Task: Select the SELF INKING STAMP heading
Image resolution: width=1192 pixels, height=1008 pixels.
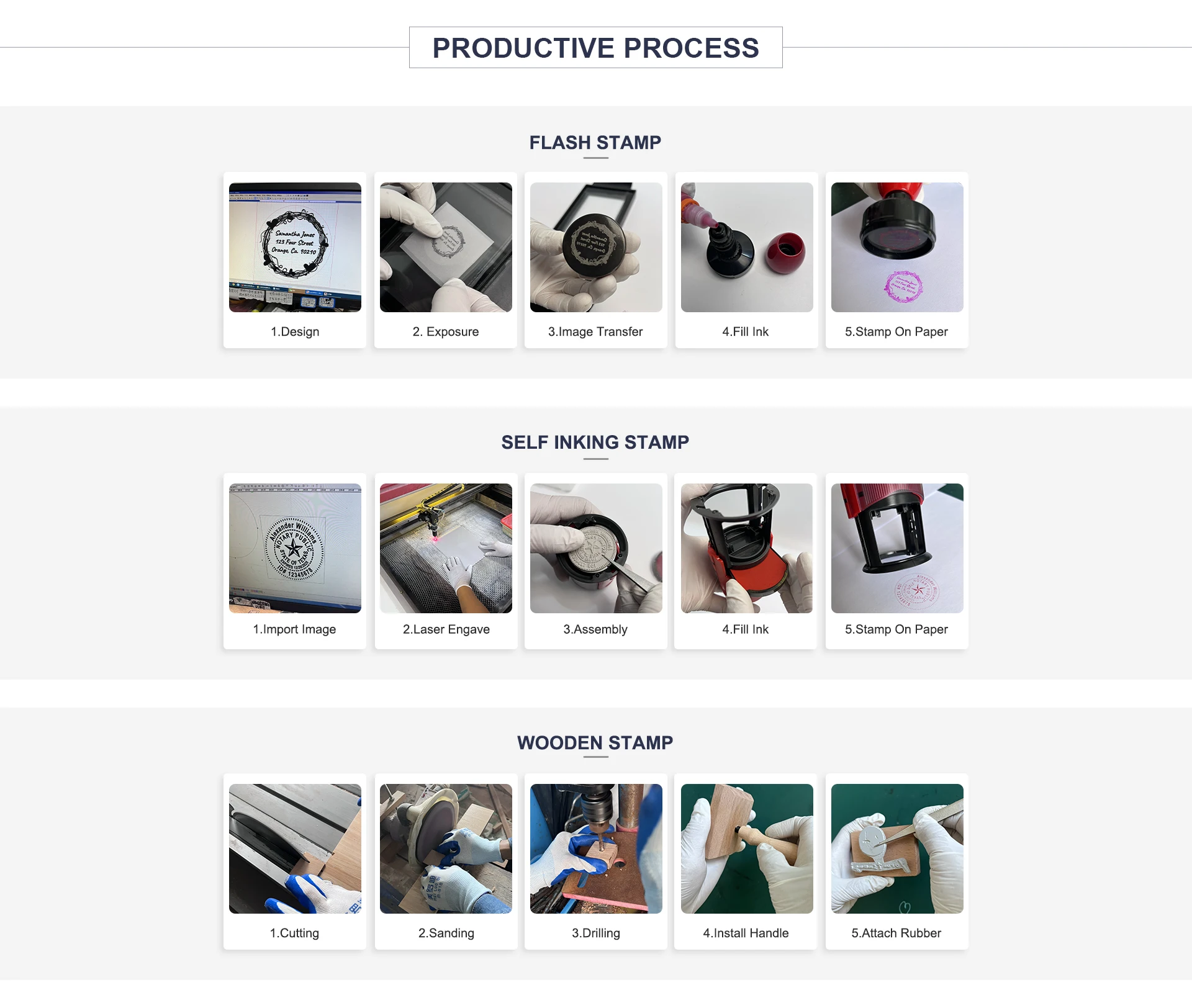Action: [595, 443]
